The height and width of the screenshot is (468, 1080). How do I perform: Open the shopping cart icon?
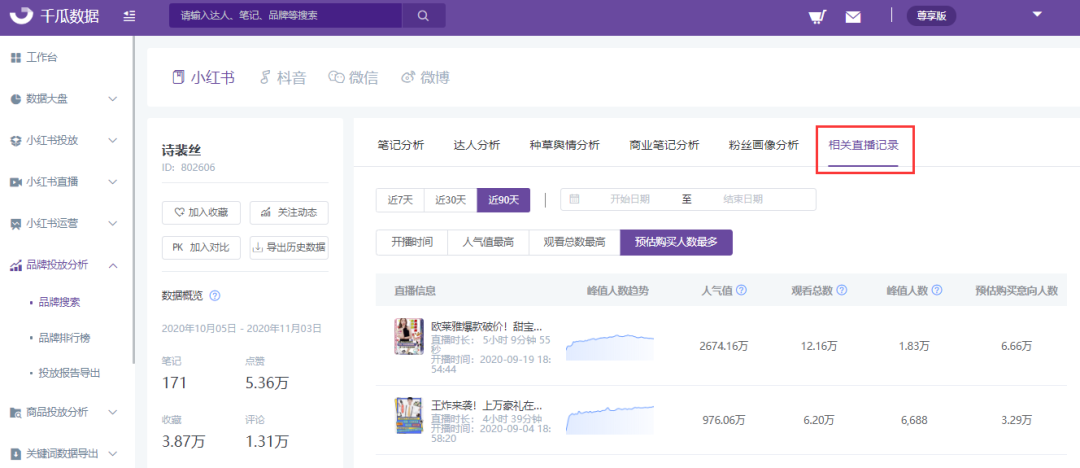(817, 16)
